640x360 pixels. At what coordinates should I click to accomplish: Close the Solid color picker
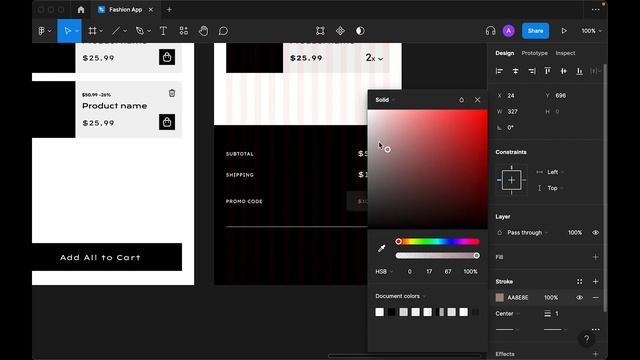[477, 100]
